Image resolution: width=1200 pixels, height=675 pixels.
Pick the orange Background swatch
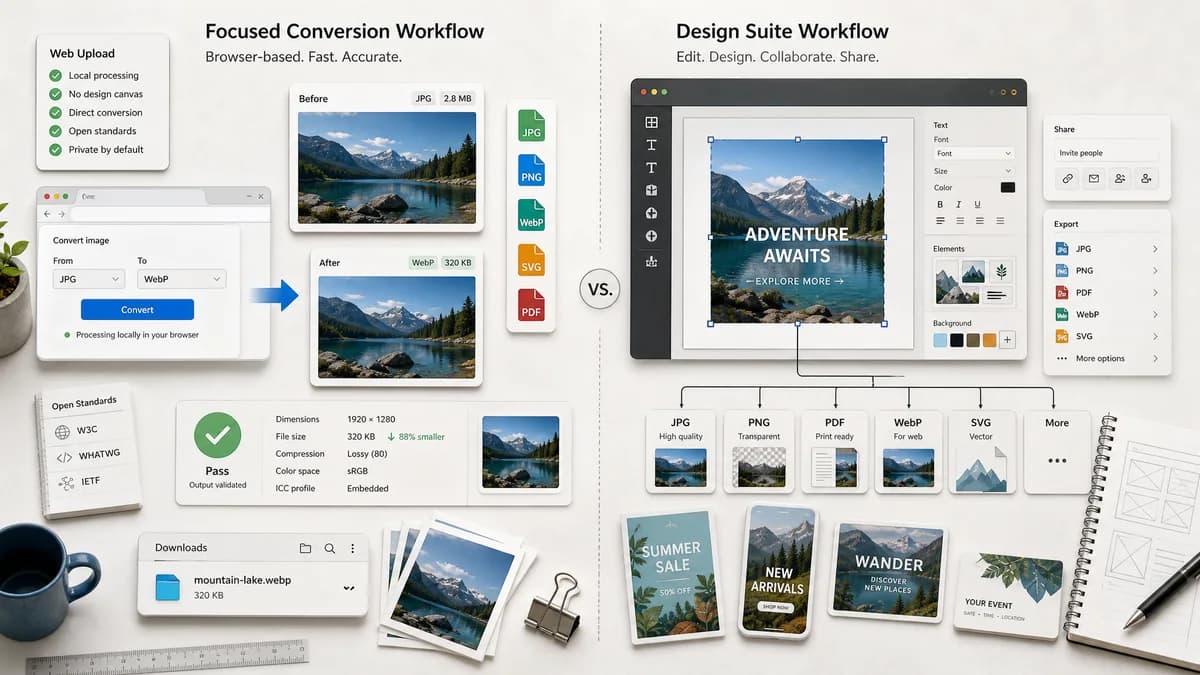click(x=989, y=340)
